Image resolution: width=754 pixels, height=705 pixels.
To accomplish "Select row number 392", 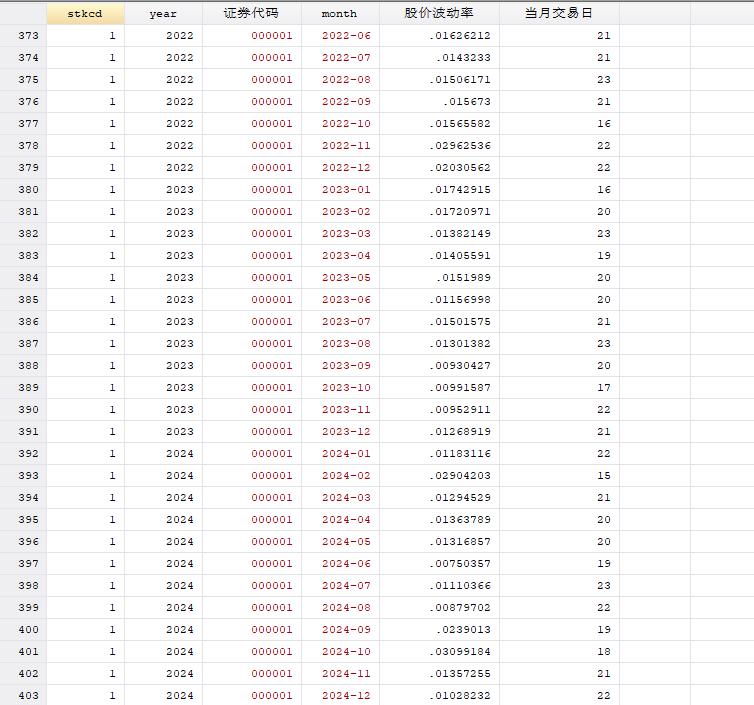I will [x=23, y=453].
